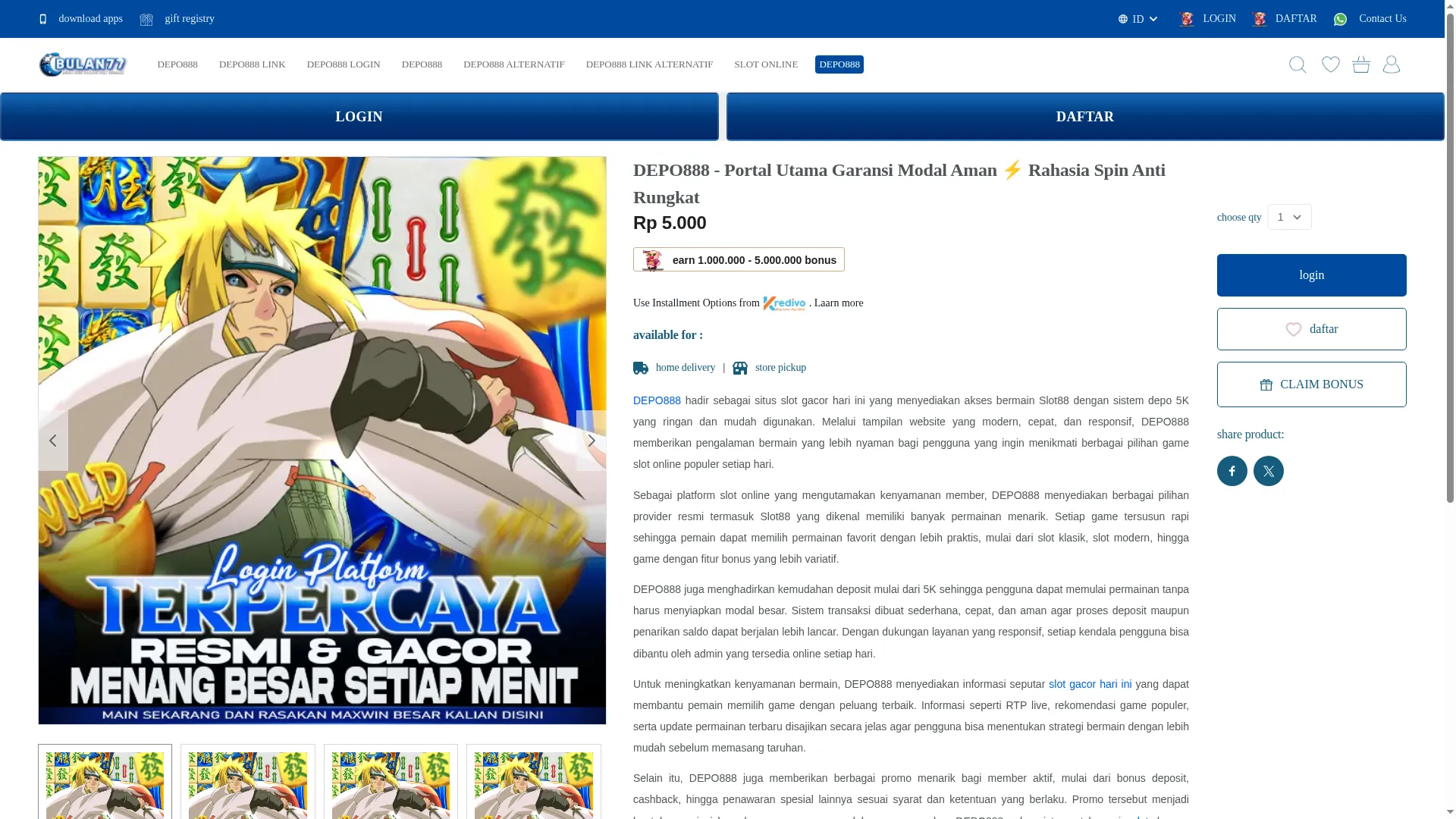Click the main product image
This screenshot has width=1456, height=819.
(x=322, y=441)
